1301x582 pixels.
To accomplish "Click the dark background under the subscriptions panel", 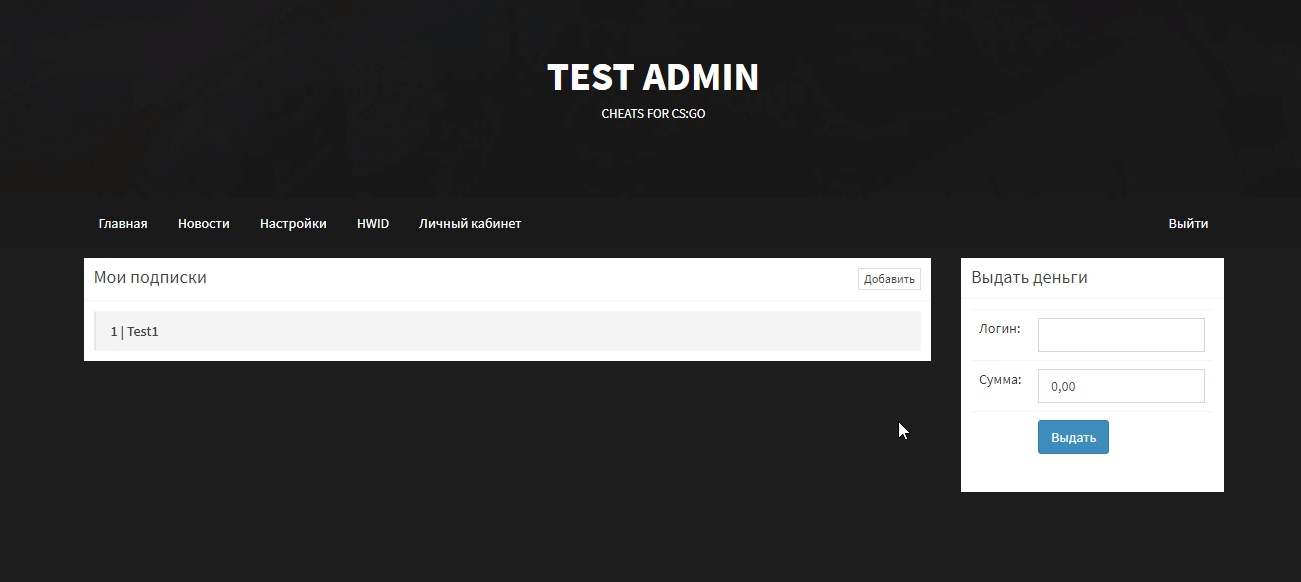I will [x=500, y=460].
